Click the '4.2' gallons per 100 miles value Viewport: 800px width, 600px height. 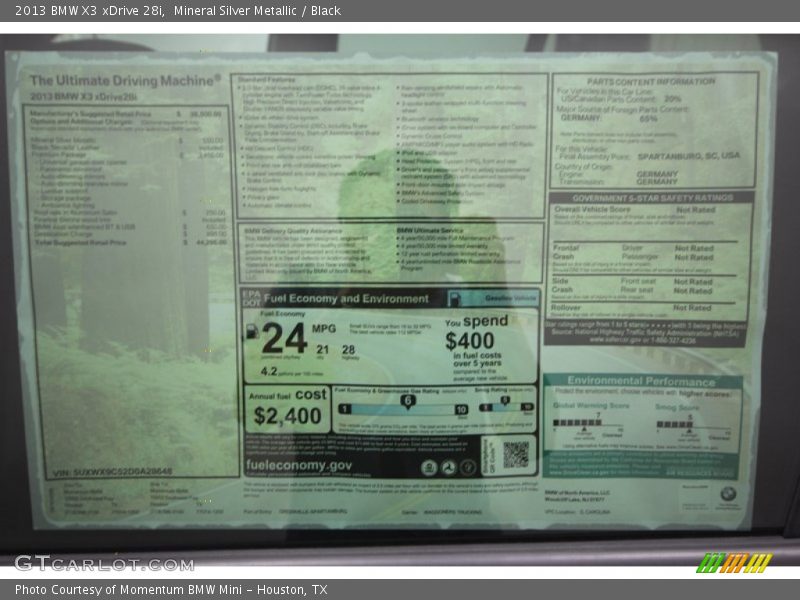(269, 371)
